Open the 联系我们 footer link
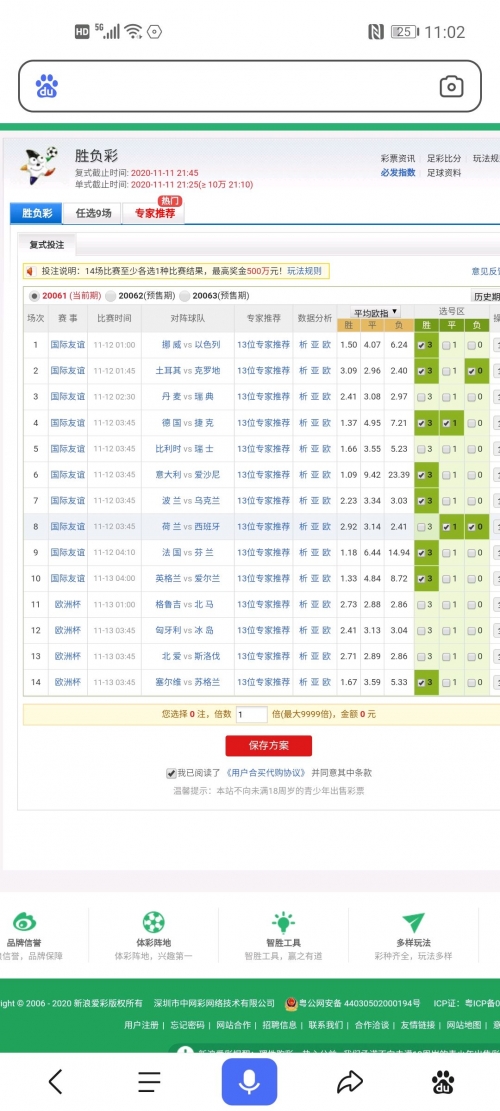This screenshot has height=1111, width=500. click(x=326, y=1025)
